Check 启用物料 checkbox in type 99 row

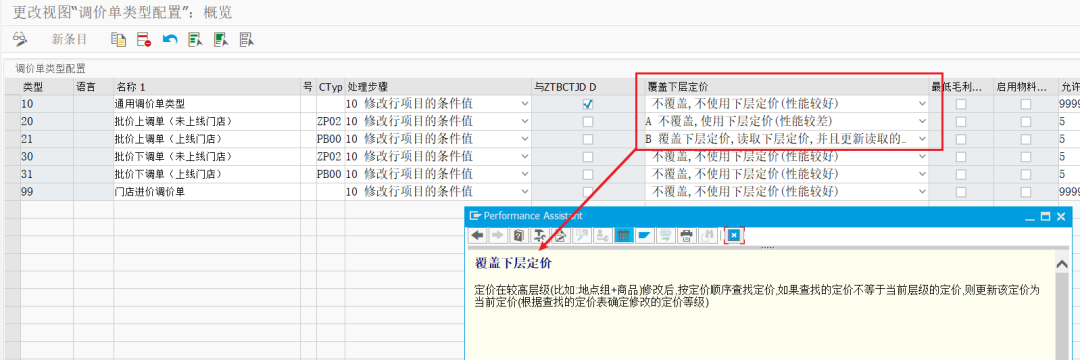pyautogui.click(x=1026, y=191)
